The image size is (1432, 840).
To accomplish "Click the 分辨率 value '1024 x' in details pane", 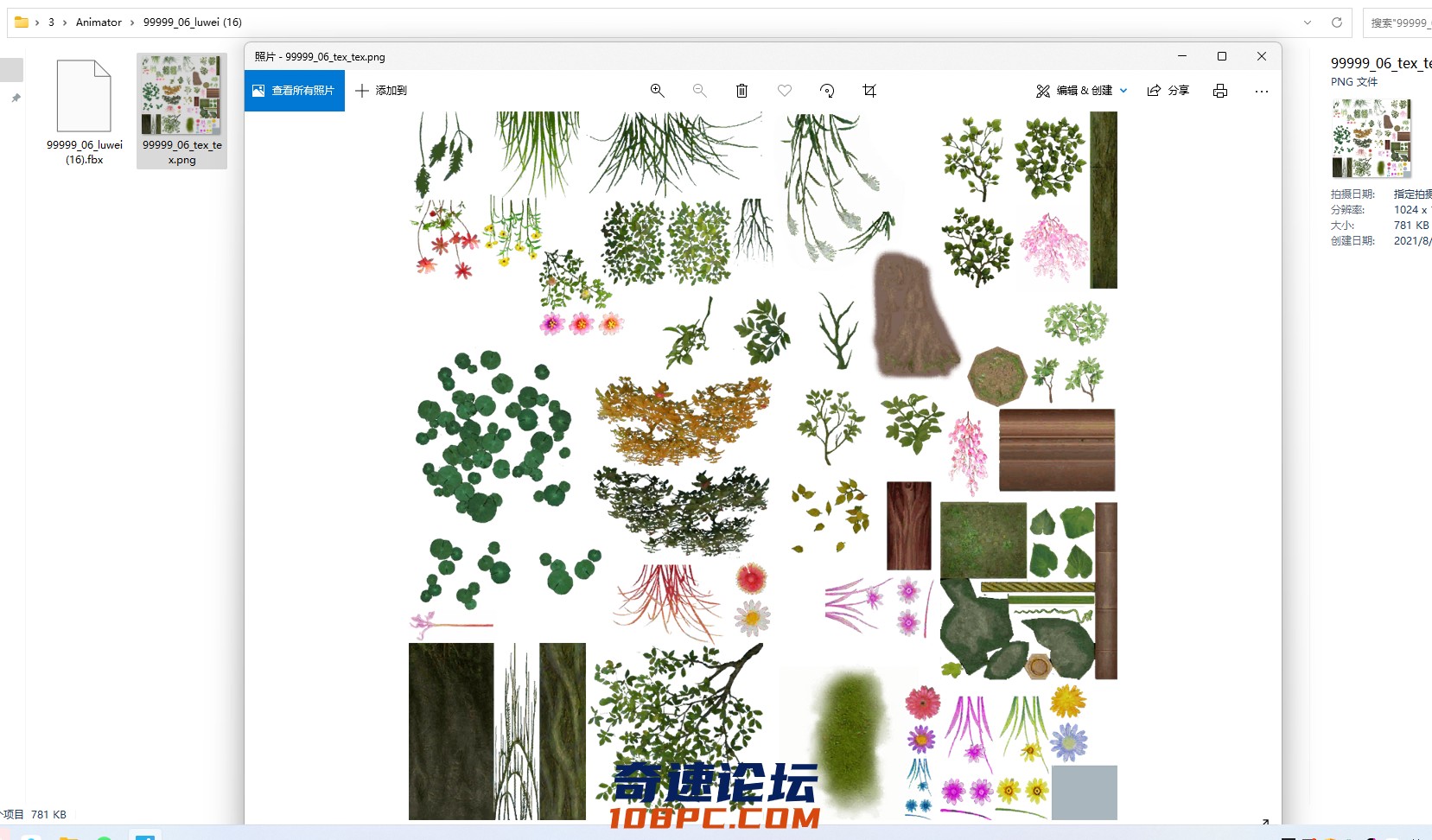I will 1411,210.
